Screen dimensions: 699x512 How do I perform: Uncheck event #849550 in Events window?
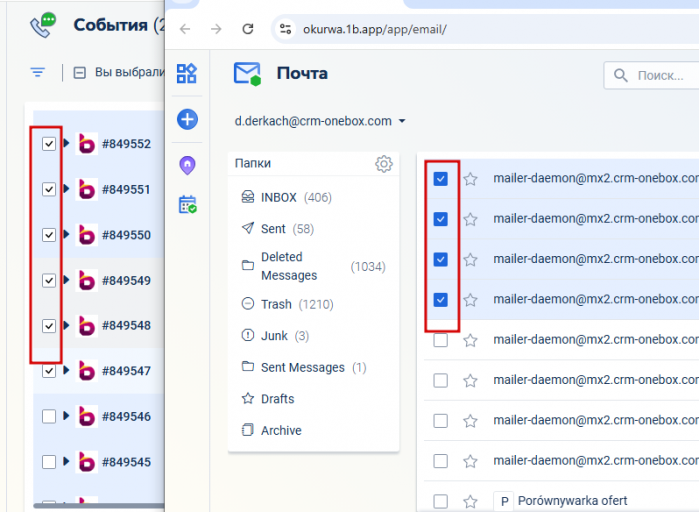[x=49, y=235]
